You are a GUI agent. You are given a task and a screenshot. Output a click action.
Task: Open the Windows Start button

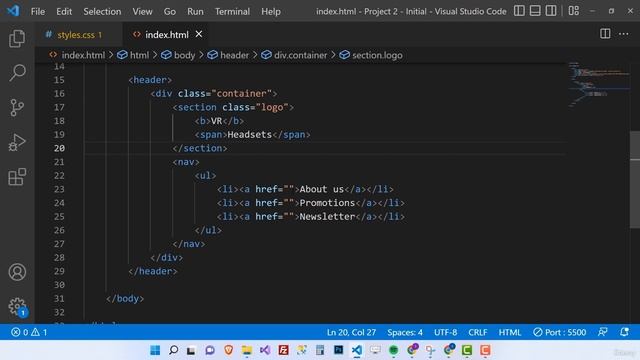[155, 350]
